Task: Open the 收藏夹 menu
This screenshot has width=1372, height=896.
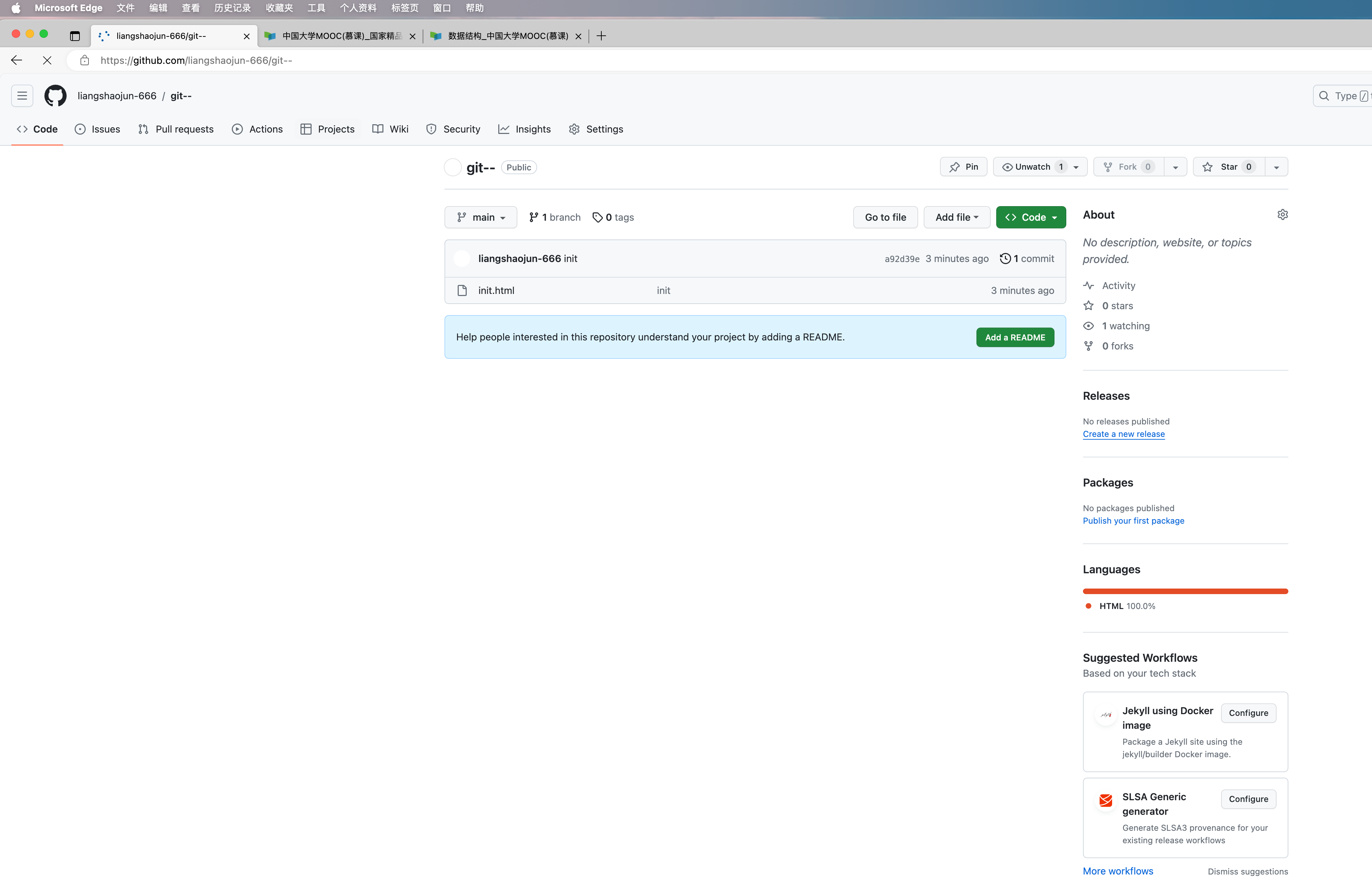Action: (280, 8)
